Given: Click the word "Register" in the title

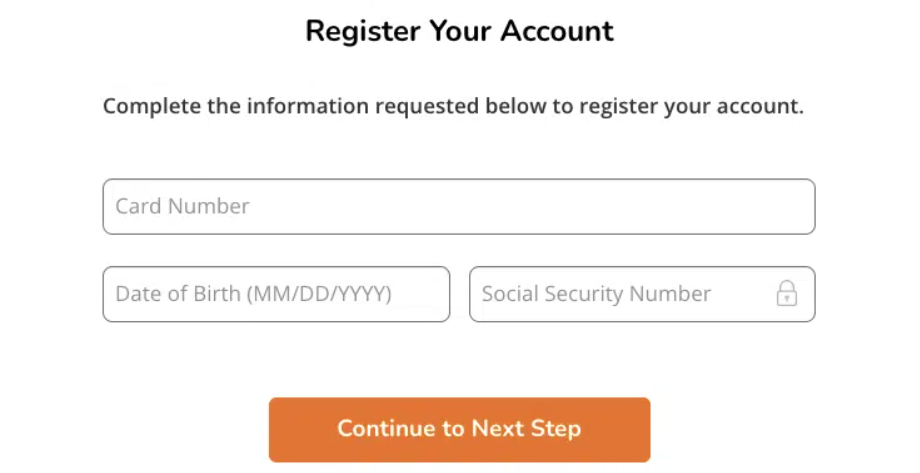Looking at the screenshot, I should (x=363, y=31).
